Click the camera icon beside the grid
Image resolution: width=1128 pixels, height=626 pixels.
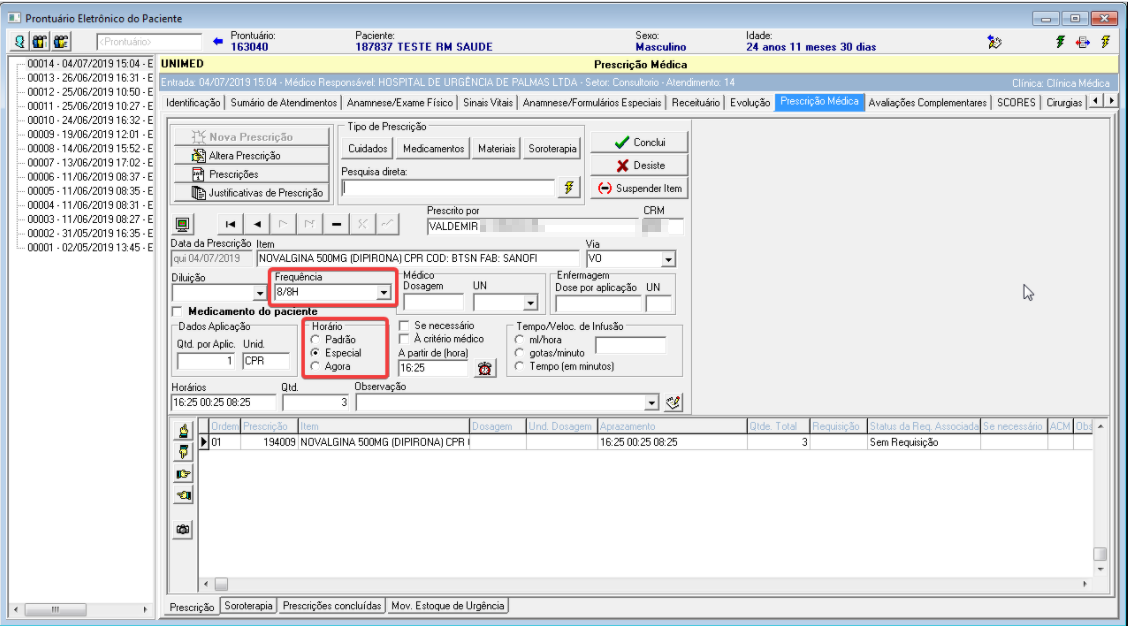[x=183, y=529]
